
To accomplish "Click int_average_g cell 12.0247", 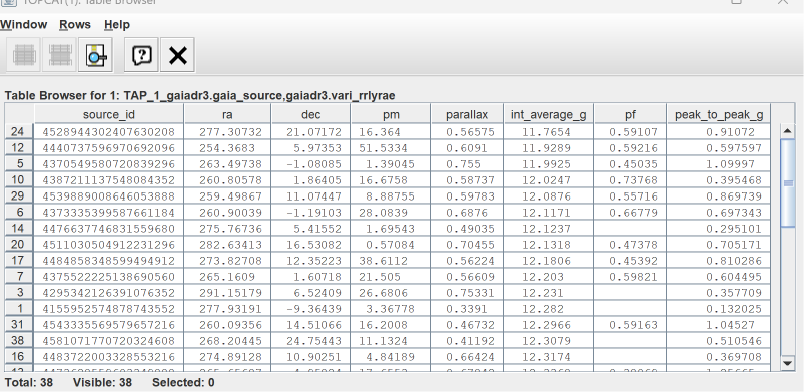I will tap(549, 180).
